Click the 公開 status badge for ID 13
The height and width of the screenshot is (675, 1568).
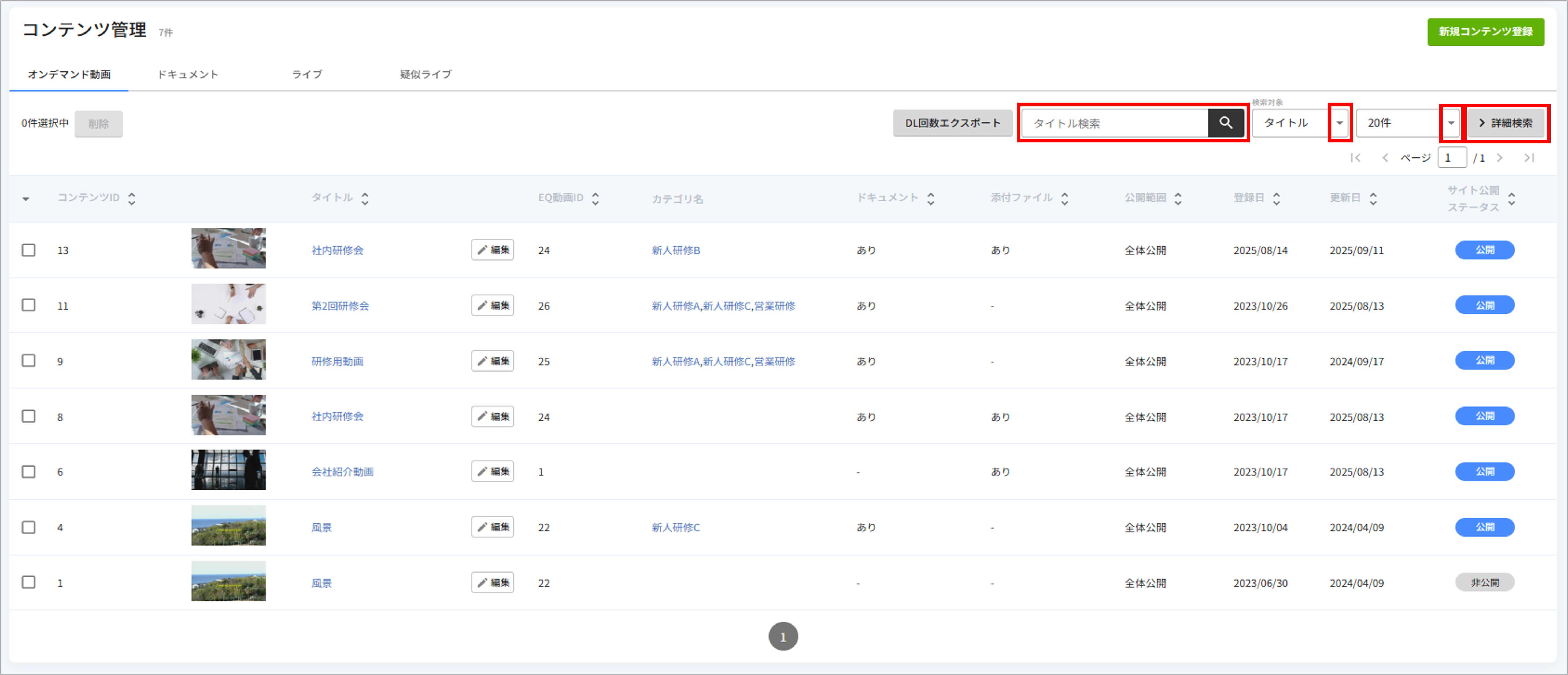pos(1485,250)
